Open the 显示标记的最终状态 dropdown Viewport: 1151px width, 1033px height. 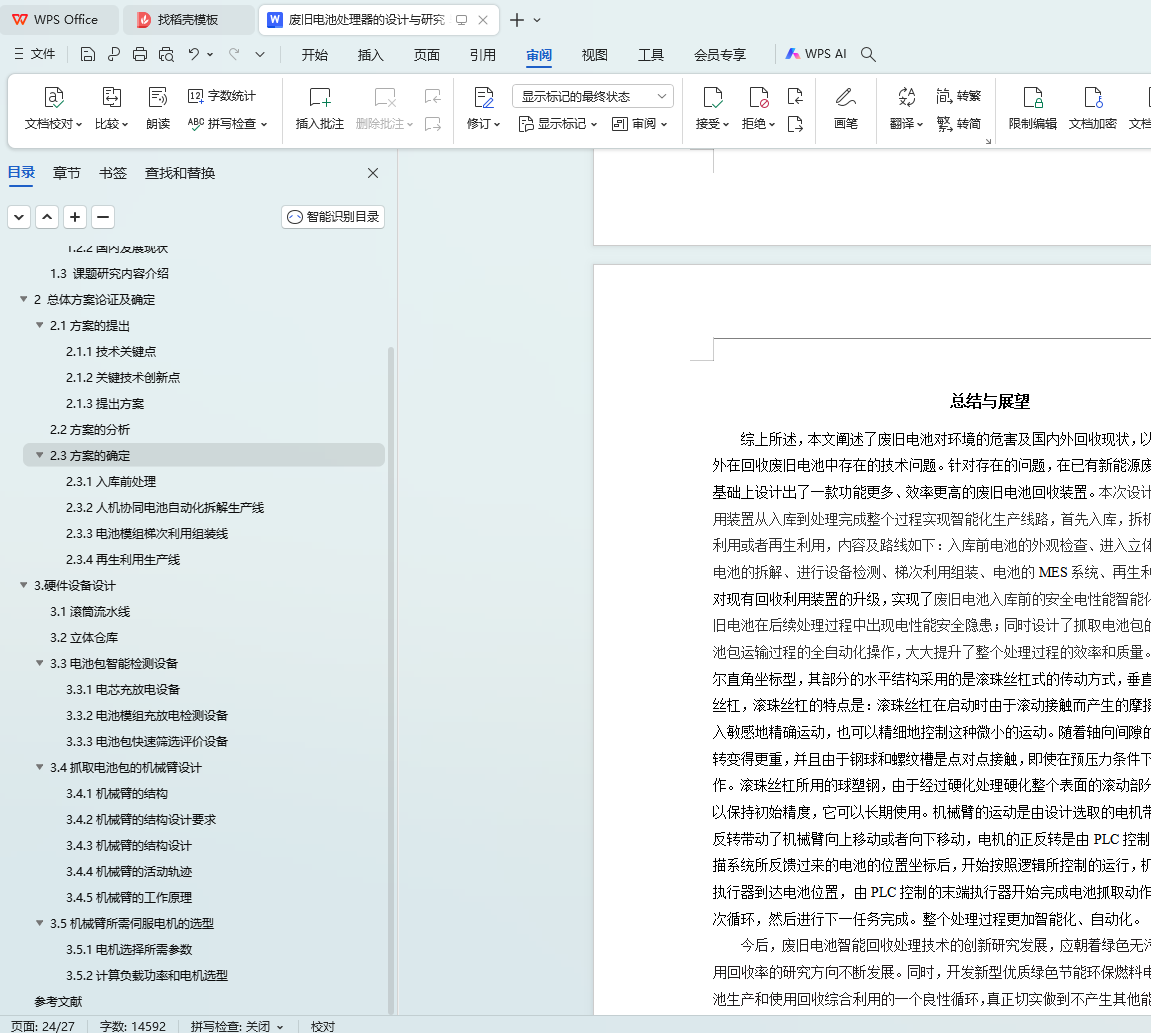(x=592, y=96)
